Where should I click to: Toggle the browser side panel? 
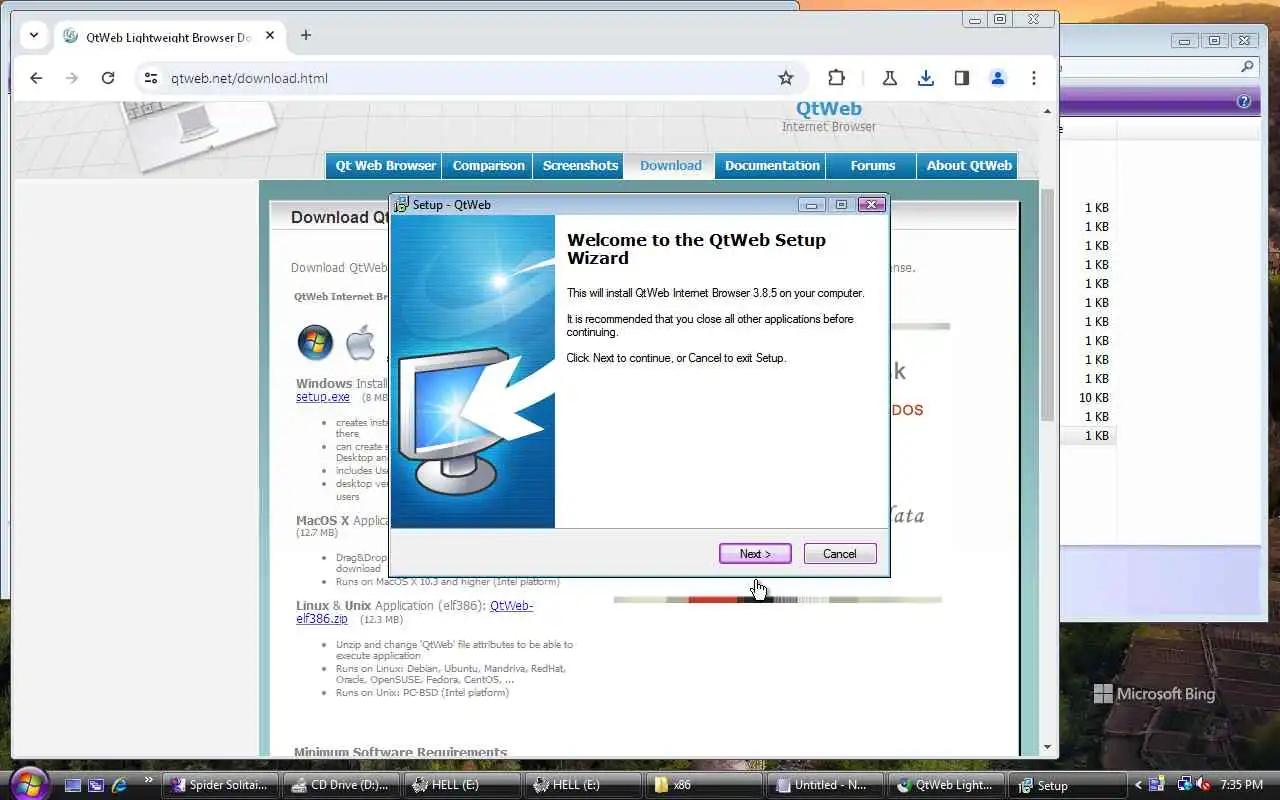(962, 78)
